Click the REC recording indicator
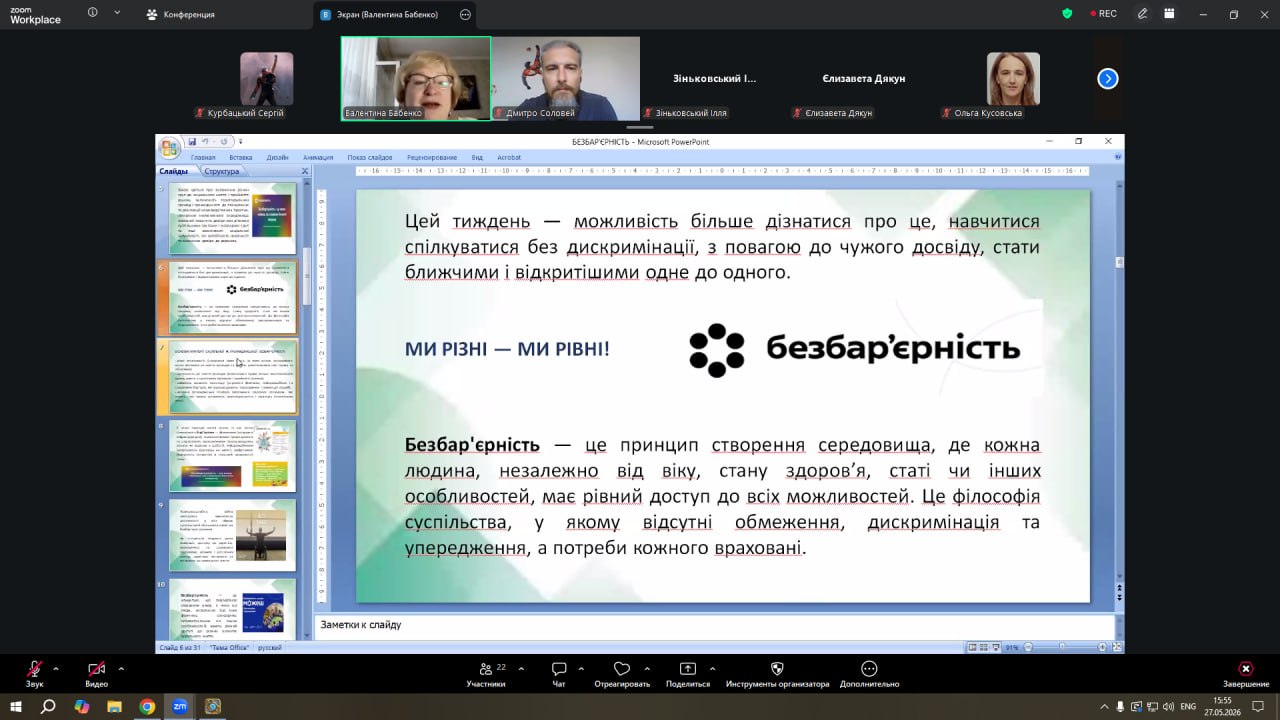This screenshot has height=720, width=1280. [1102, 14]
